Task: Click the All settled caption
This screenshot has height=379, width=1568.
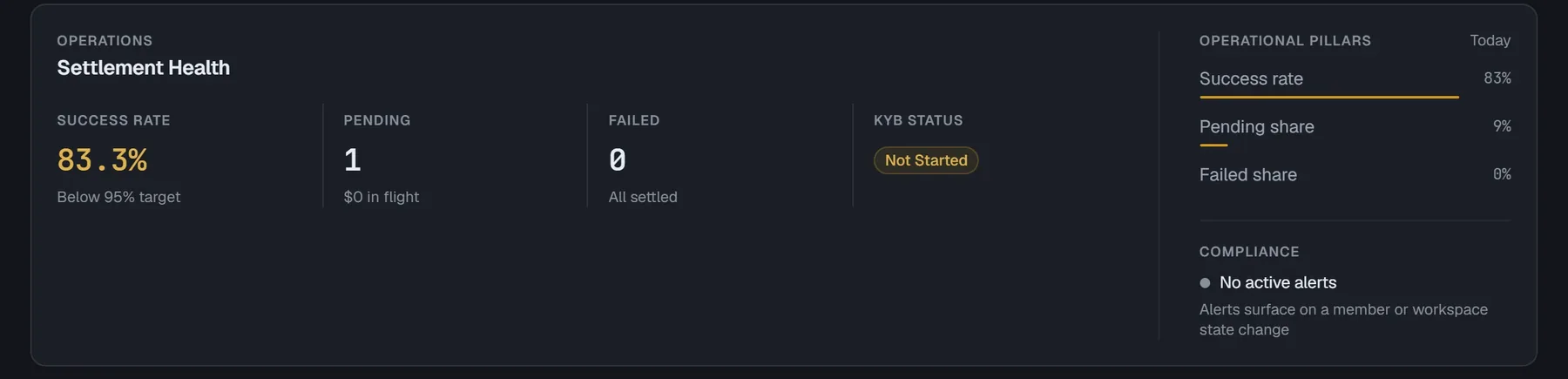Action: coord(643,197)
